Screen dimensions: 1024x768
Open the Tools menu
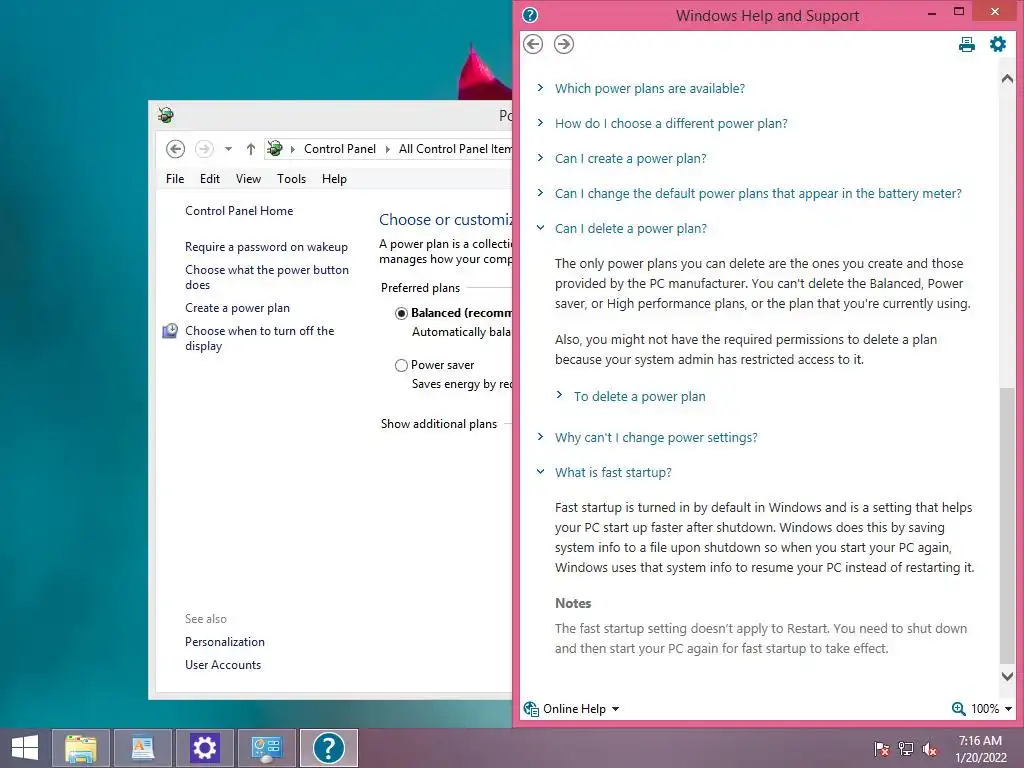[x=291, y=179]
